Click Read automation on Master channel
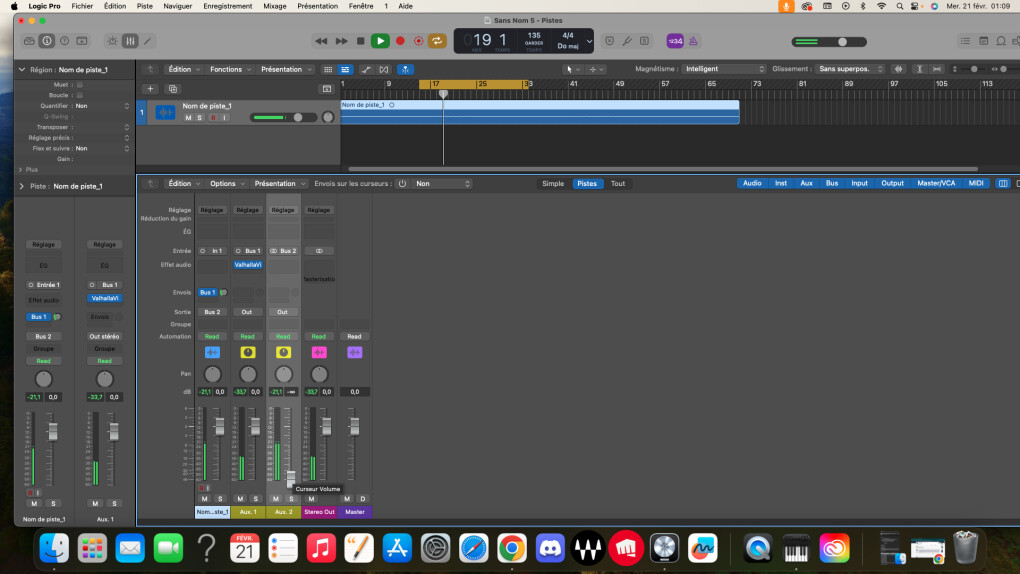 (x=354, y=336)
